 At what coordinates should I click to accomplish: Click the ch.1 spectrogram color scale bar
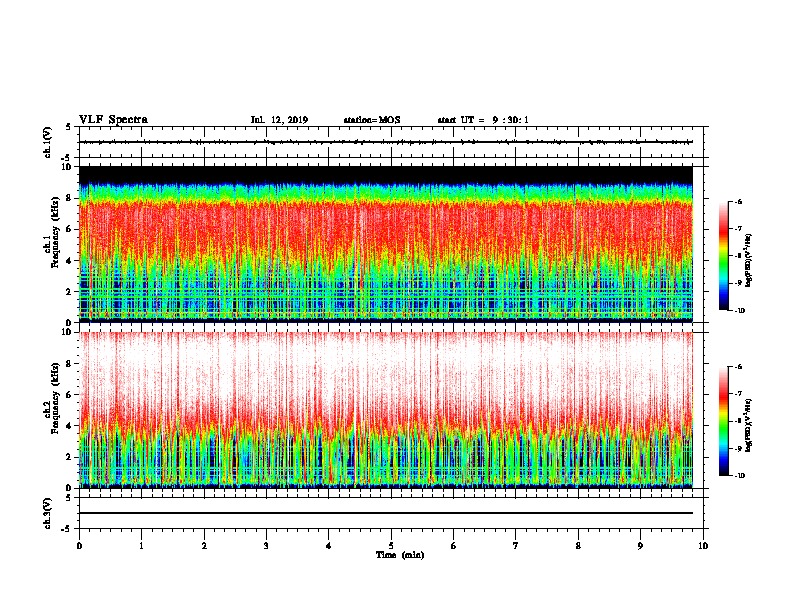[723, 256]
